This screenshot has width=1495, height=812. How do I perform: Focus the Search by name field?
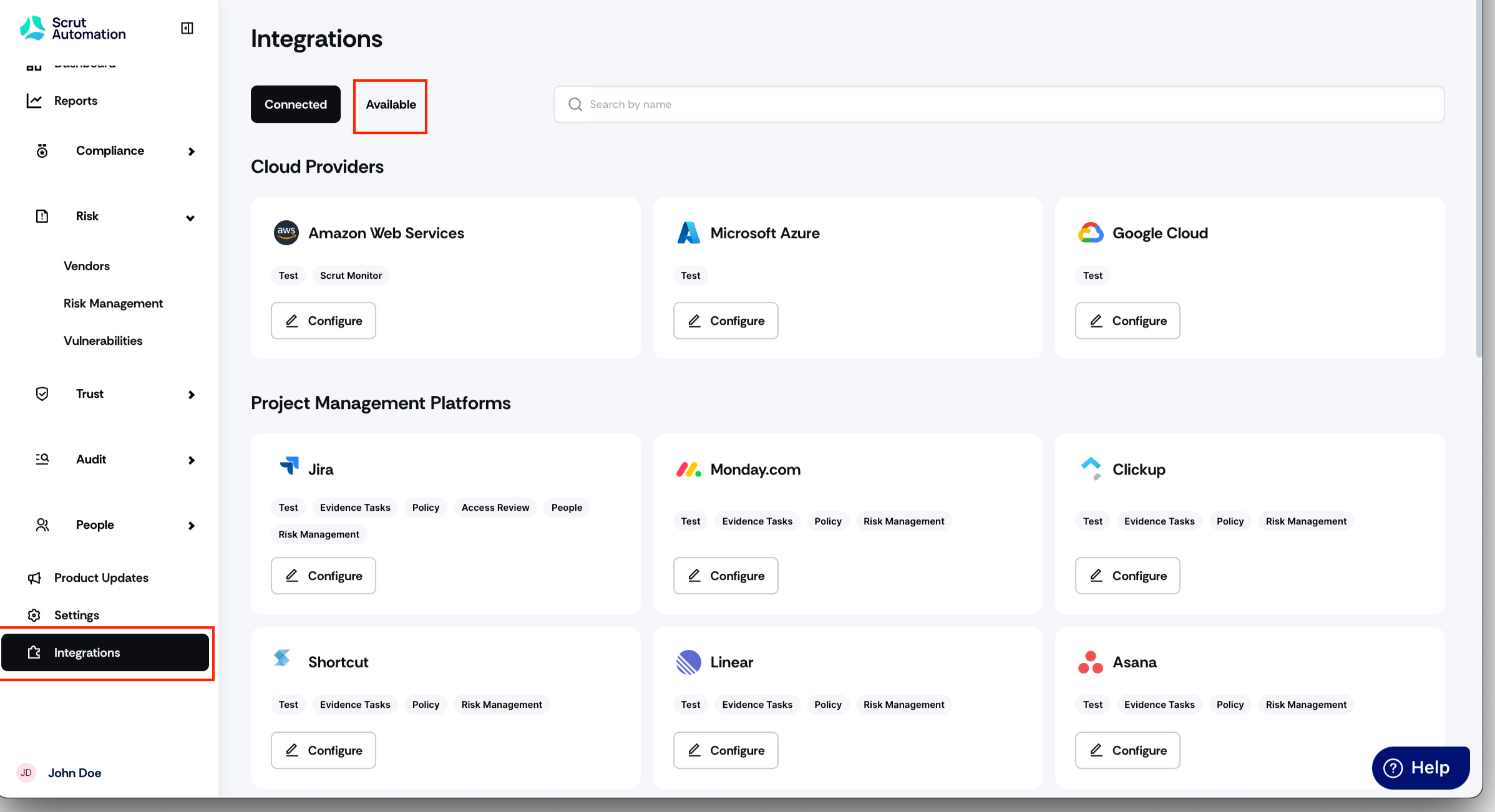tap(999, 104)
